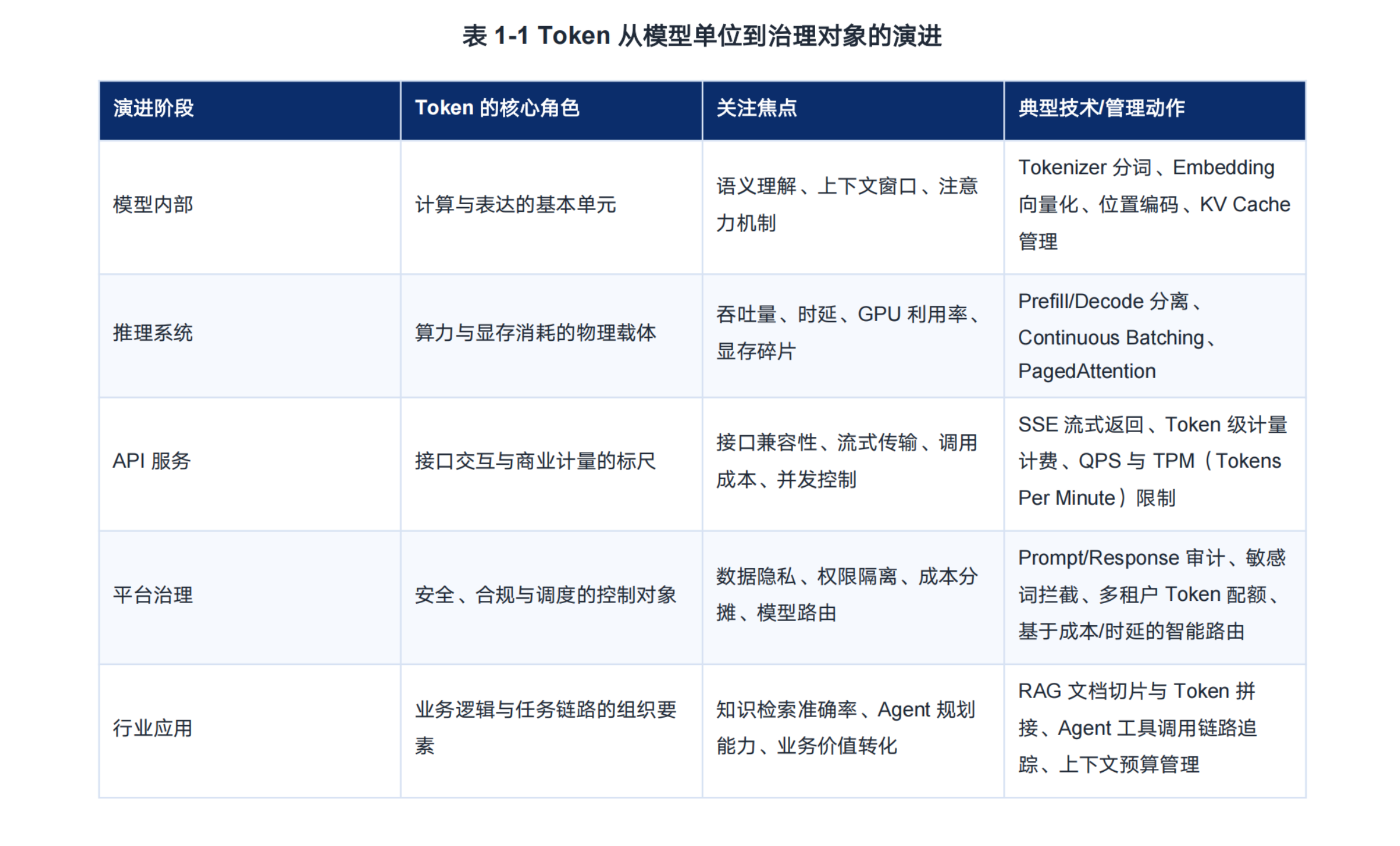1400x846 pixels.
Task: Click the '模型内部' row label
Action: pyautogui.click(x=153, y=205)
